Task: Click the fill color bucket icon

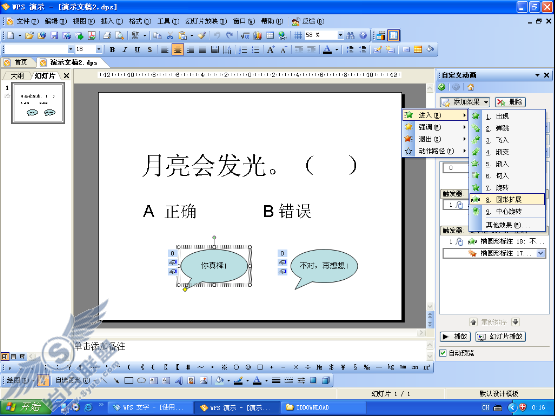Action: pos(219,381)
